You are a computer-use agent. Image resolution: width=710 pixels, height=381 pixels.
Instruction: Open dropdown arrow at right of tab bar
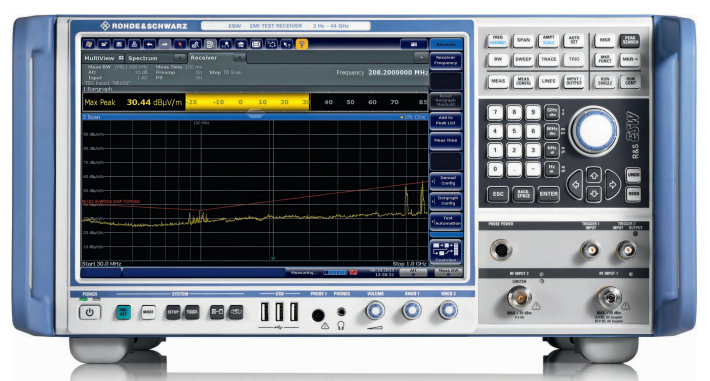[x=421, y=58]
